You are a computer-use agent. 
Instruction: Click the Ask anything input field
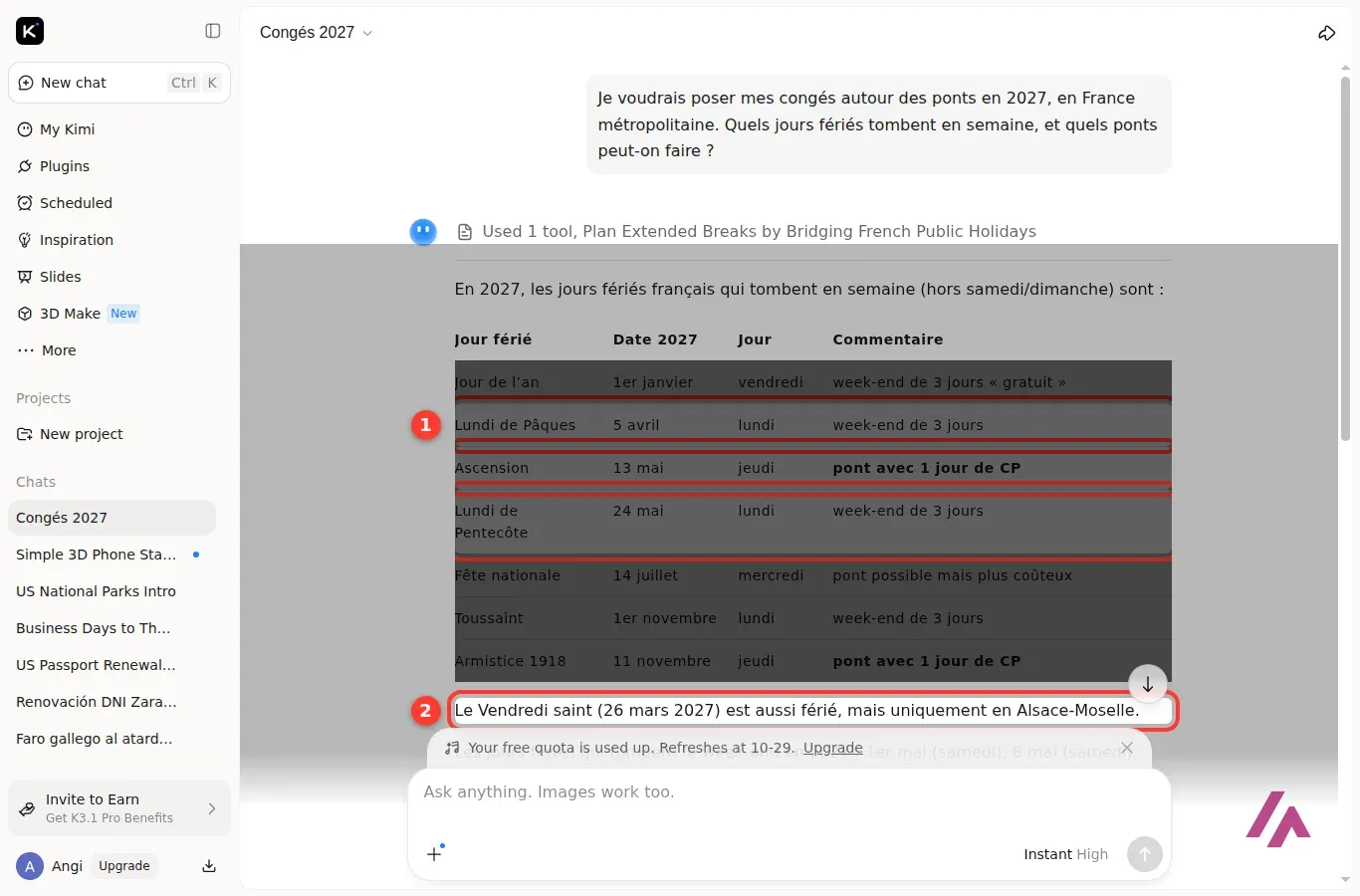point(789,792)
